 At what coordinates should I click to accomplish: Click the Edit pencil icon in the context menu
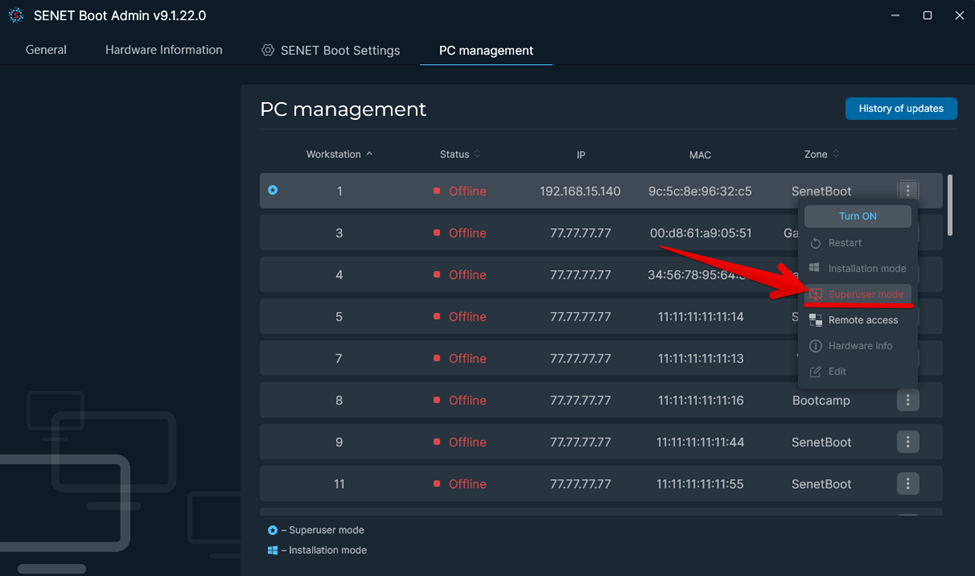point(816,371)
